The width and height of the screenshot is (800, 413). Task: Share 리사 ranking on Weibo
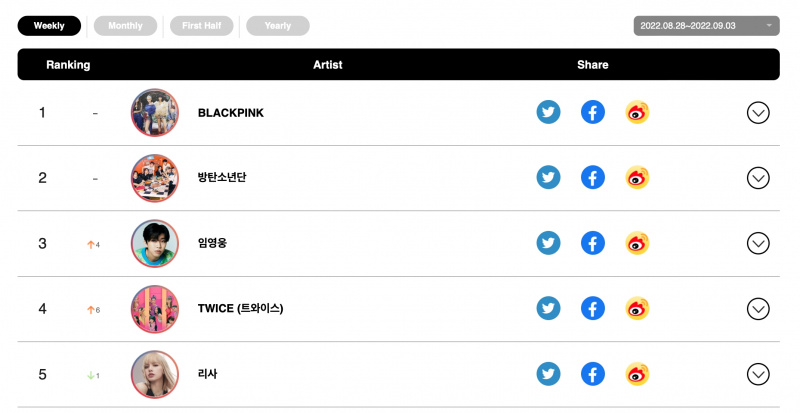637,374
